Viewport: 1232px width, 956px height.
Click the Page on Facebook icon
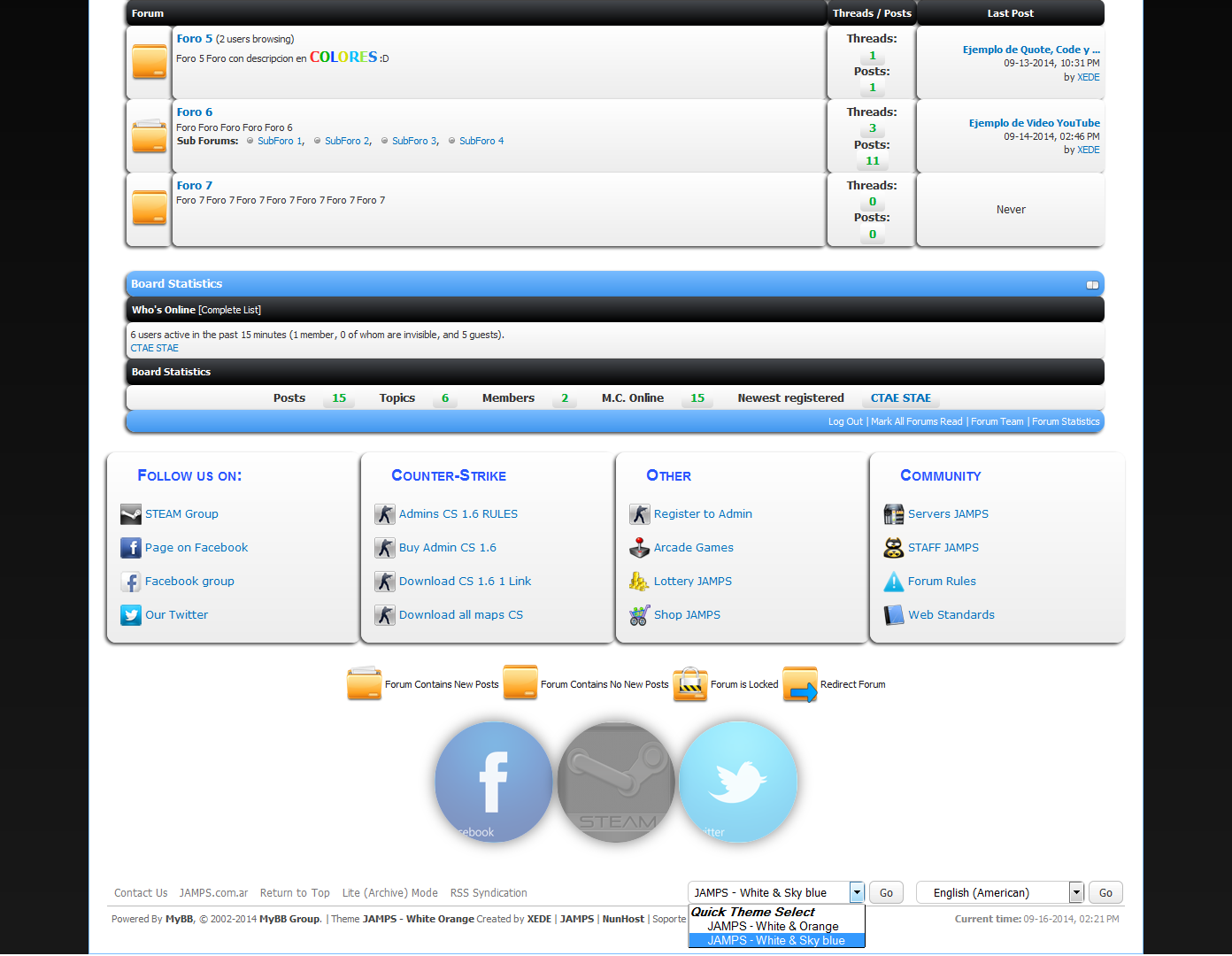pyautogui.click(x=131, y=548)
